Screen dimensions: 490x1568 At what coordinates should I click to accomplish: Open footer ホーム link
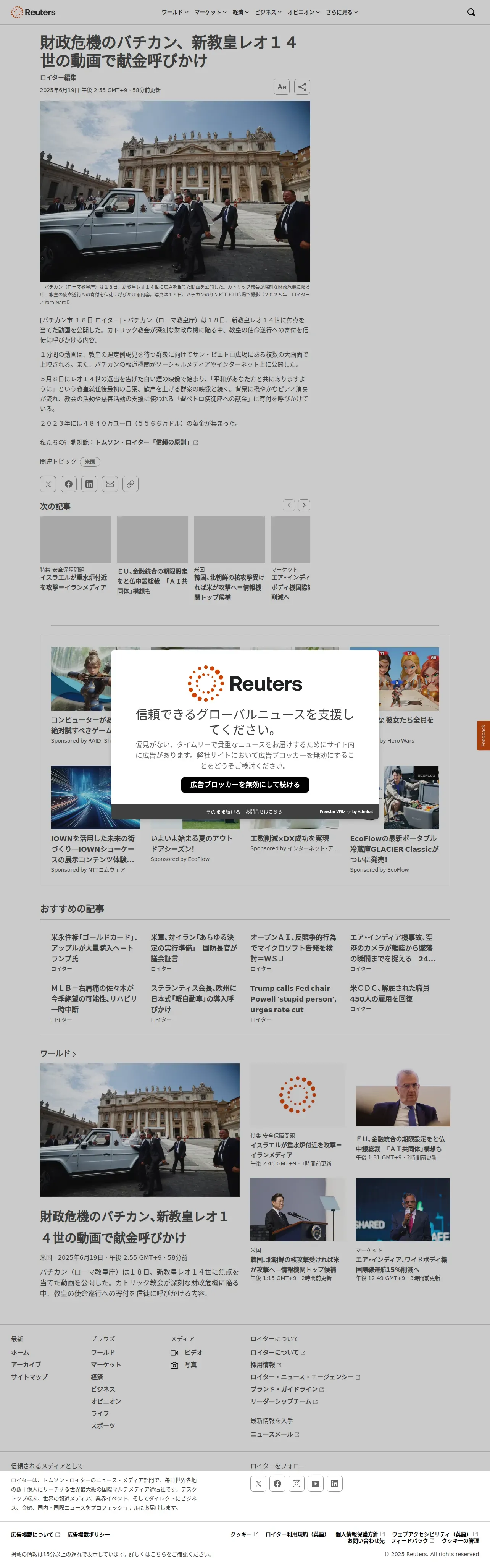point(20,1353)
